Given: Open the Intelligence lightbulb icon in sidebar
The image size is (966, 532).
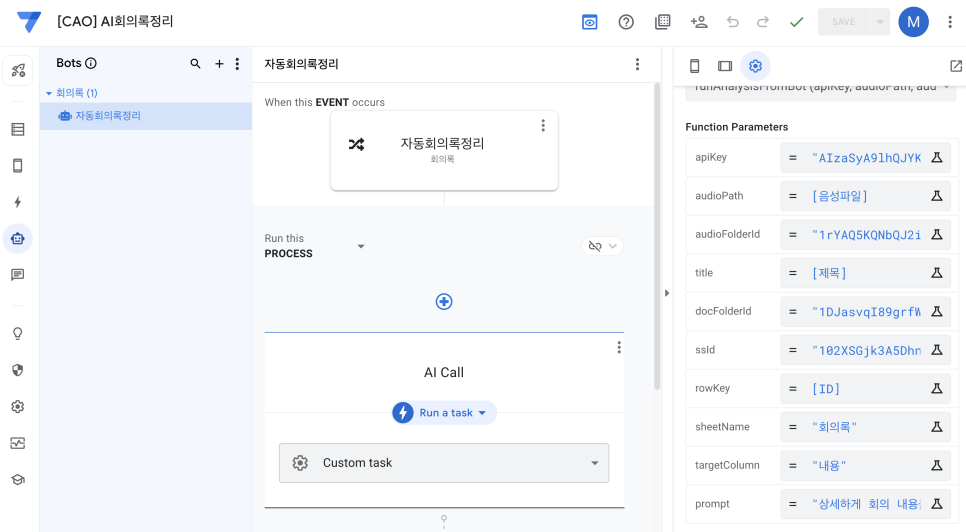Looking at the screenshot, I should coord(18,334).
